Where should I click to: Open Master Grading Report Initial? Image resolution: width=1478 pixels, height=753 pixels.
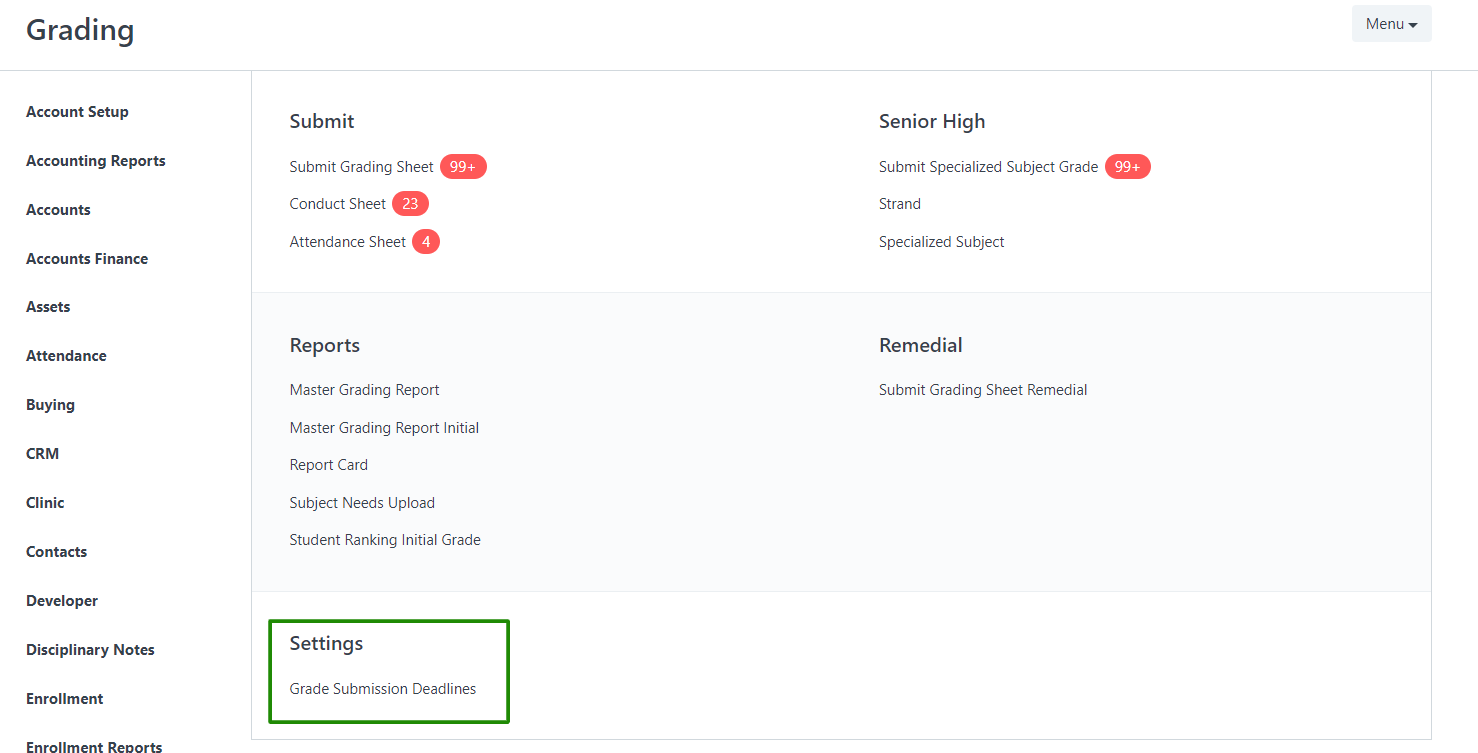(385, 428)
